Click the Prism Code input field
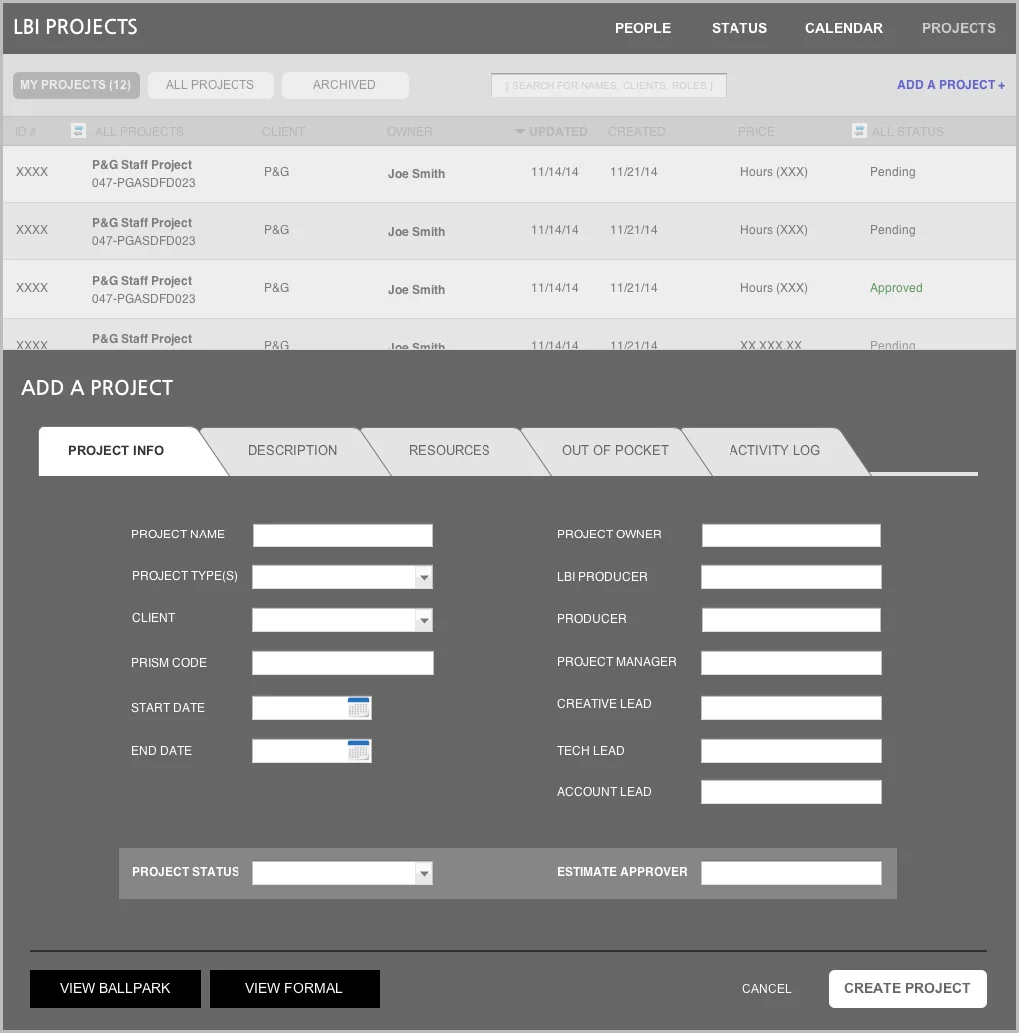The height and width of the screenshot is (1033, 1019). 343,663
